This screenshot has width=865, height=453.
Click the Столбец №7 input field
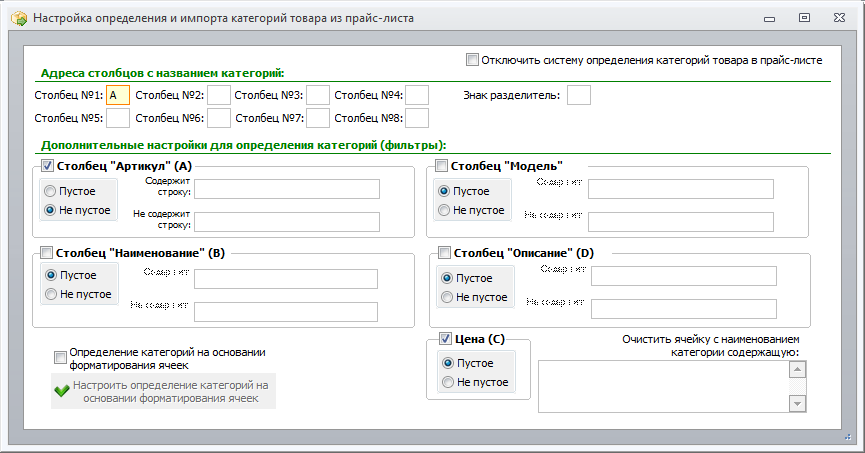pos(318,118)
